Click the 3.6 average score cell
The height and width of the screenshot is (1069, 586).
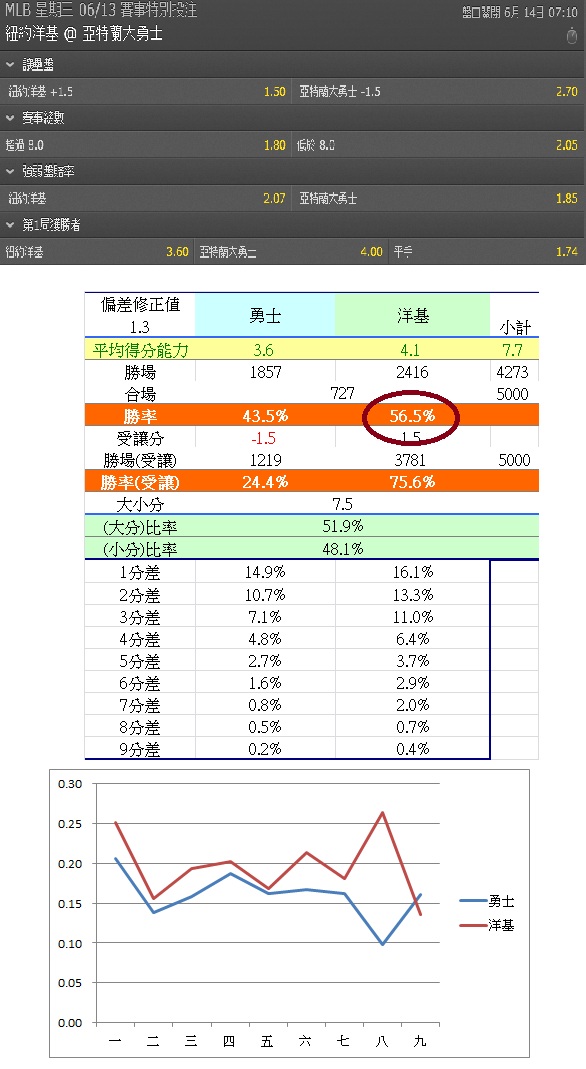click(264, 350)
